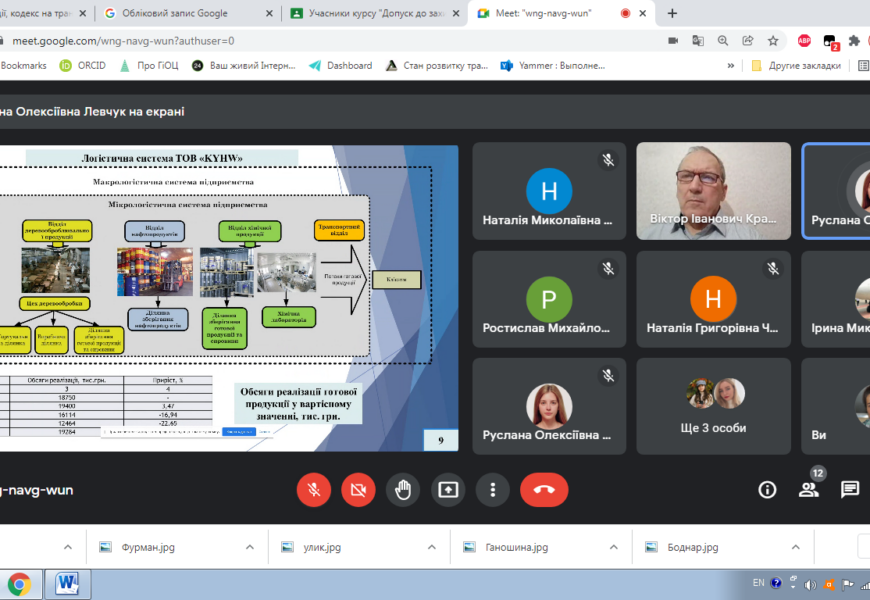Expand options for улик.jpg download
870x600 pixels.
(x=432, y=547)
